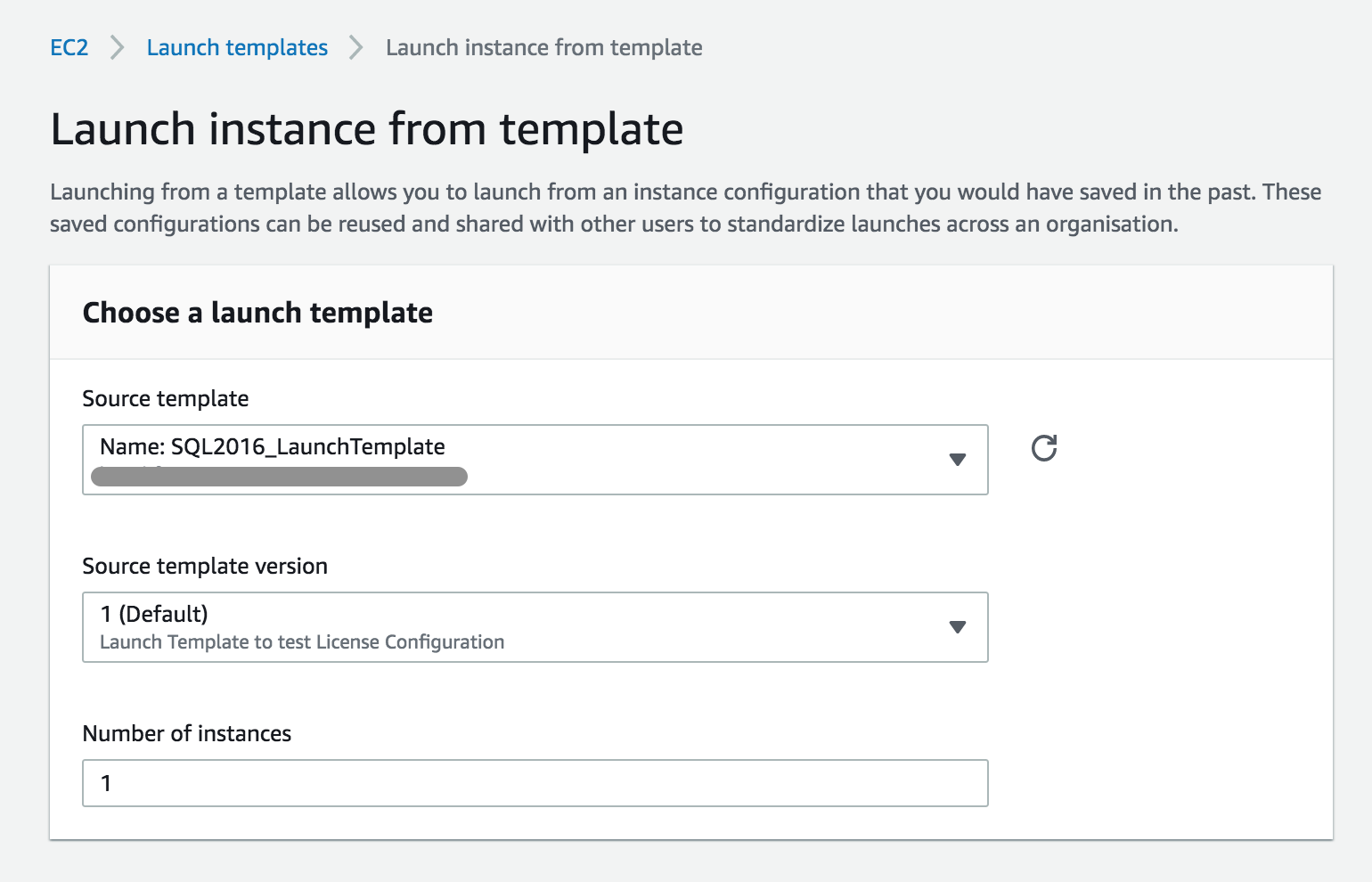Focus the Number of instances field
The image size is (1372, 882).
535,783
